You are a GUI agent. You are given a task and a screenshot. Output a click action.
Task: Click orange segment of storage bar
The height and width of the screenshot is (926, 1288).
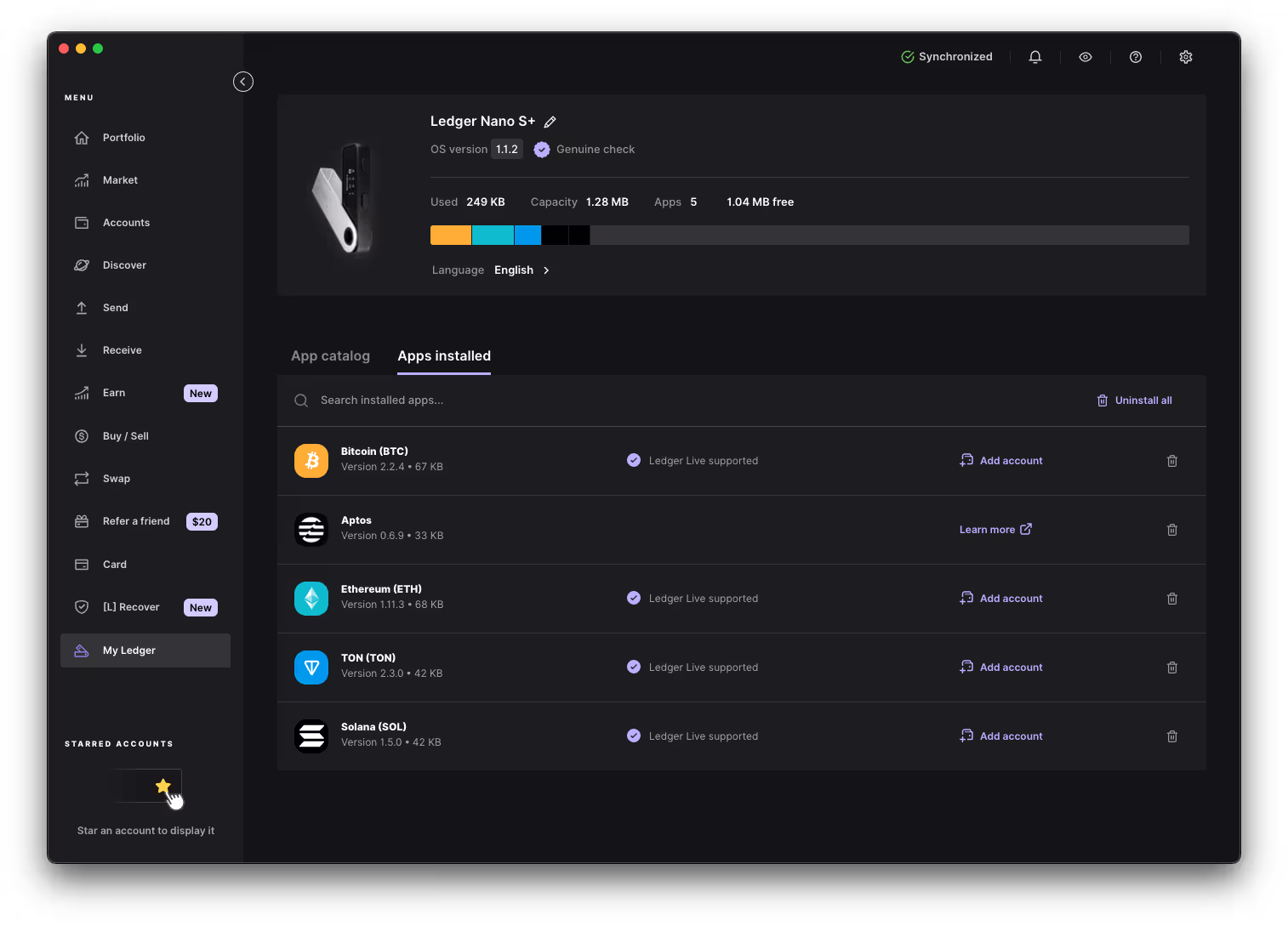451,236
